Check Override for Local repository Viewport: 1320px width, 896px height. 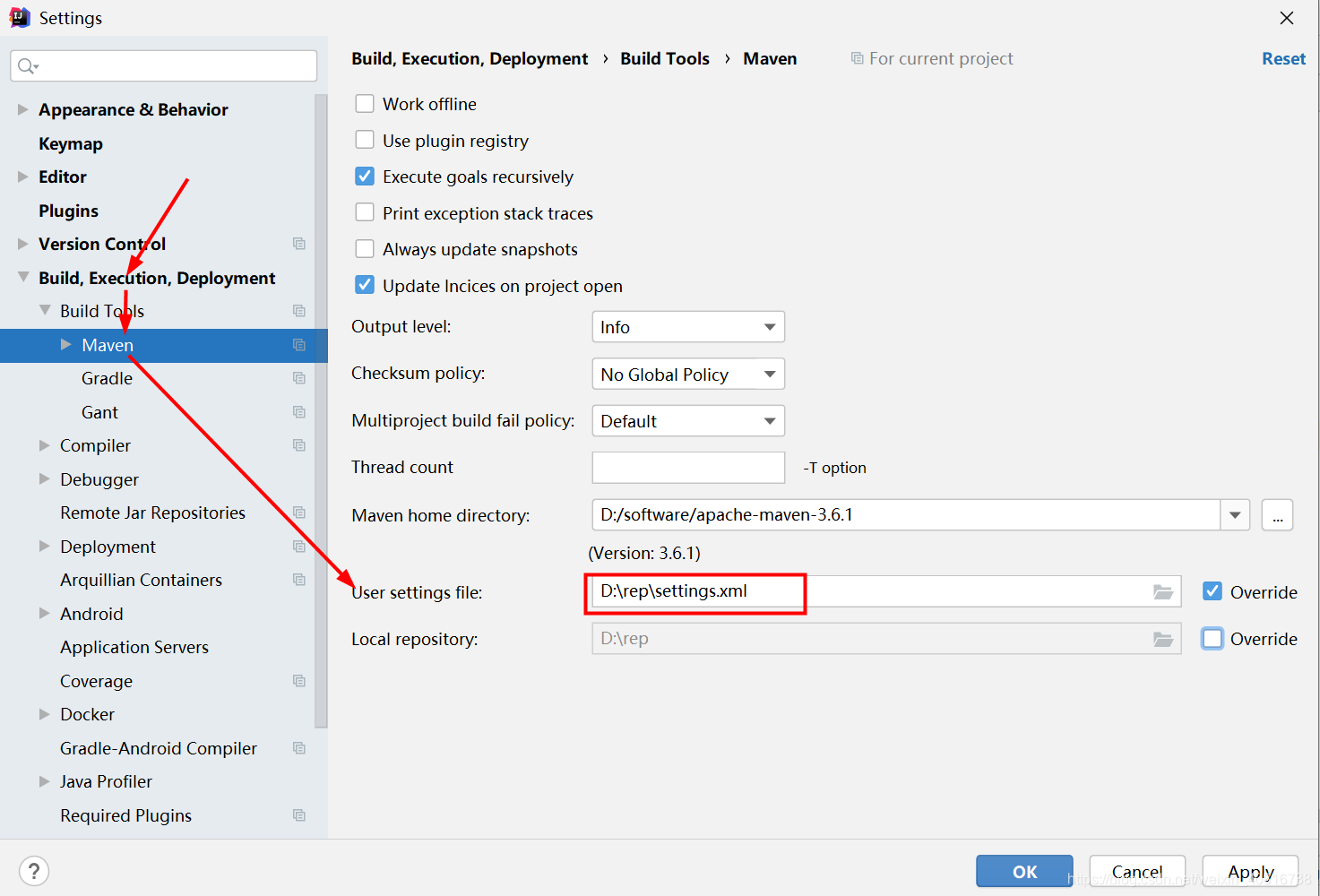click(1212, 639)
